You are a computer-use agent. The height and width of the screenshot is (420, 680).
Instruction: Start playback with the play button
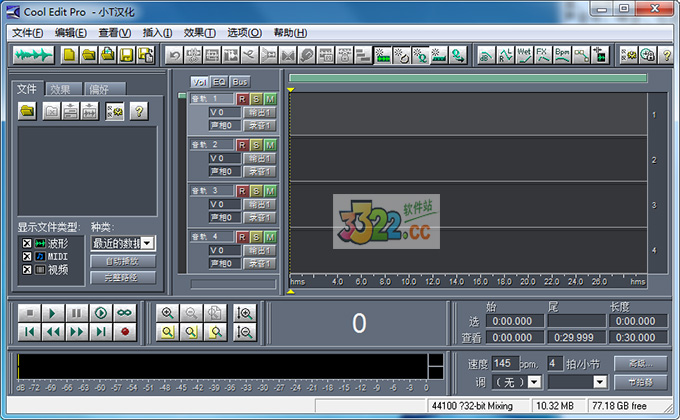click(x=53, y=313)
